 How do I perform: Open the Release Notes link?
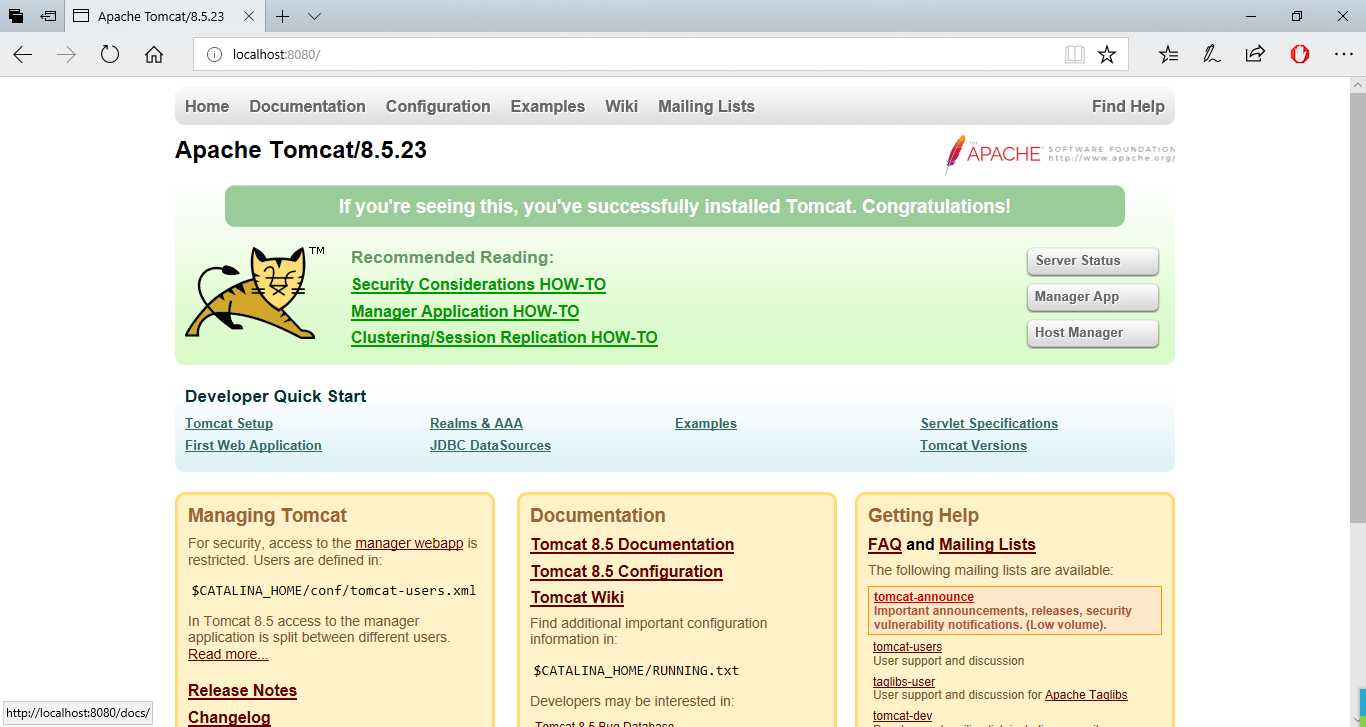pyautogui.click(x=242, y=690)
